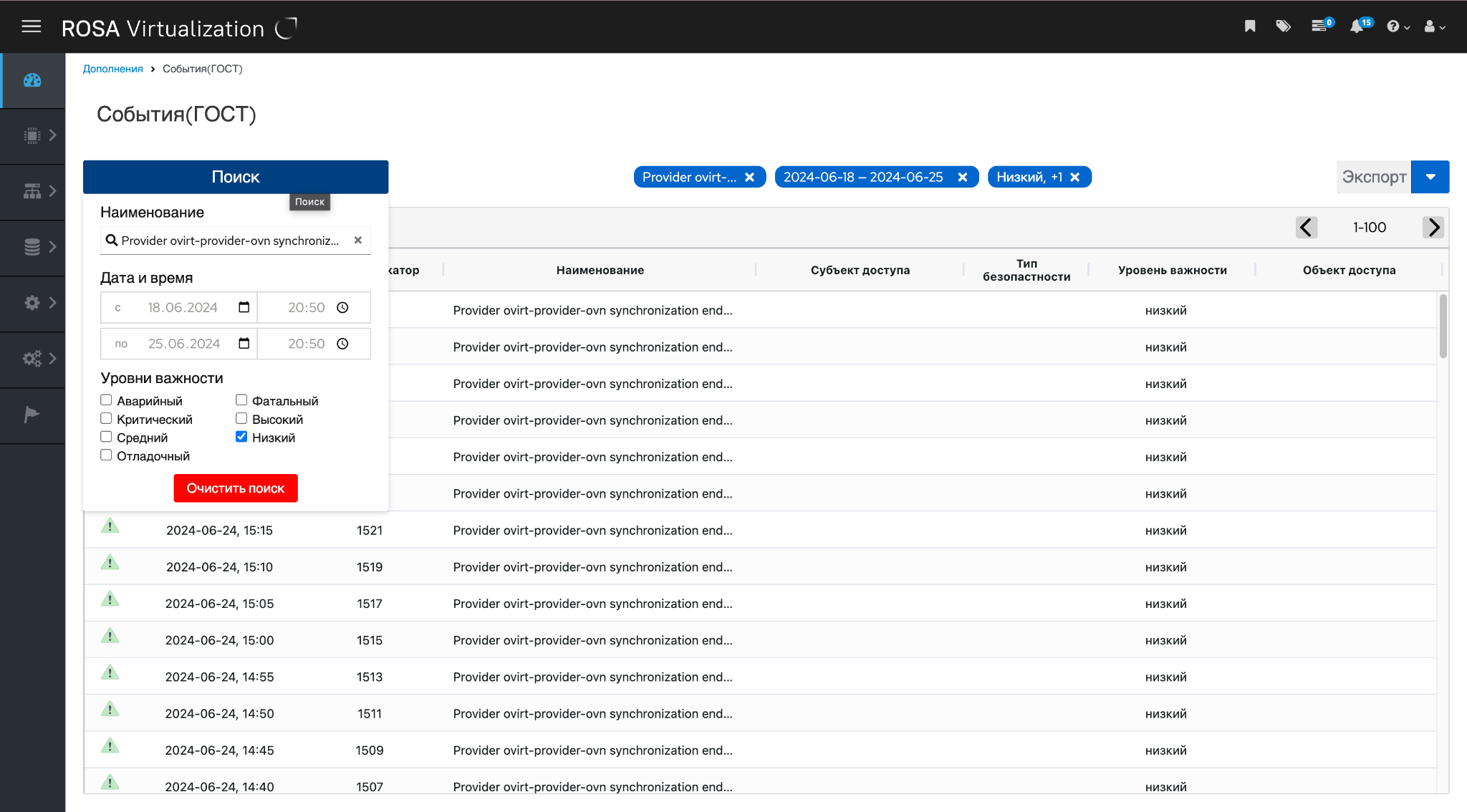Open the dashboard sidebar icon
1467x812 pixels.
(32, 80)
